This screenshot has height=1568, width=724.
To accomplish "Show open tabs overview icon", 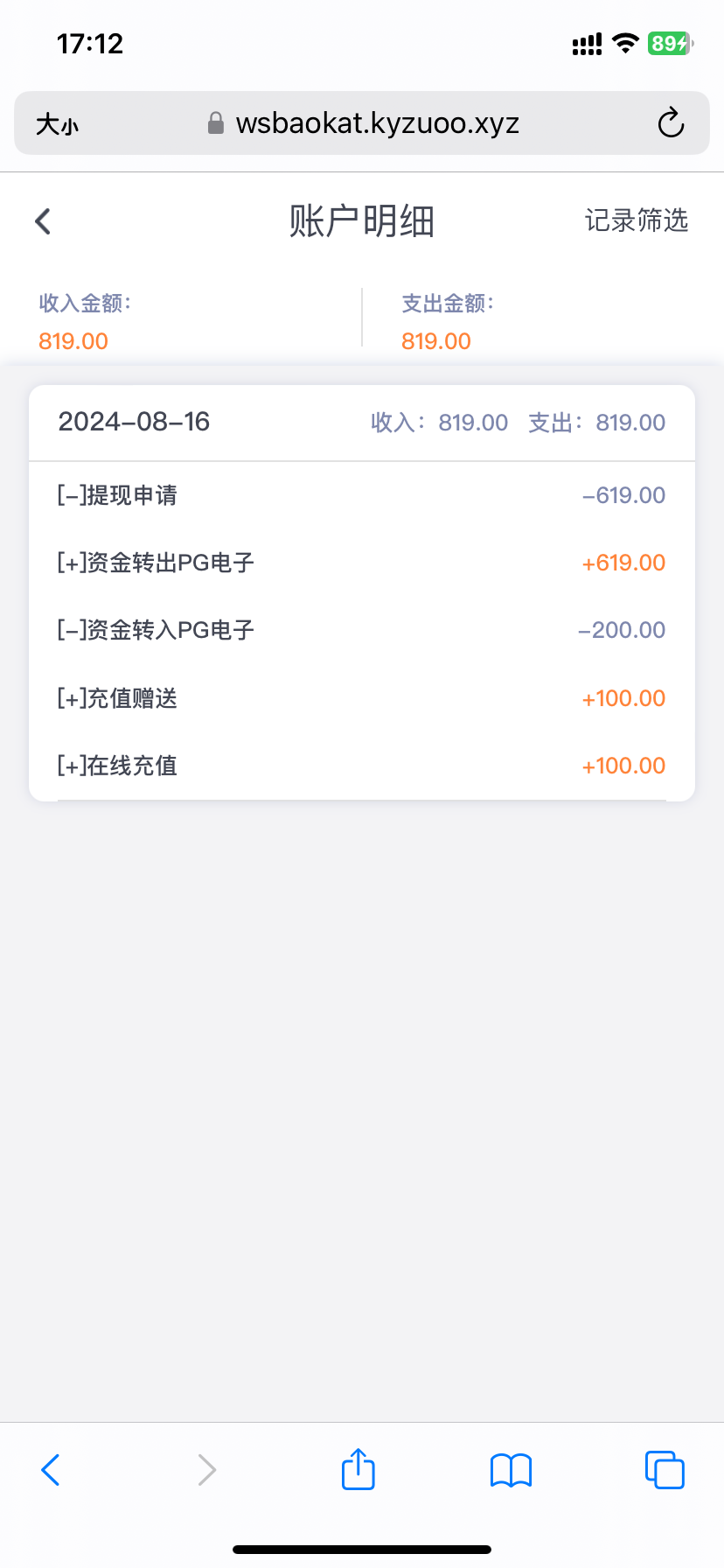I will coord(665,1470).
